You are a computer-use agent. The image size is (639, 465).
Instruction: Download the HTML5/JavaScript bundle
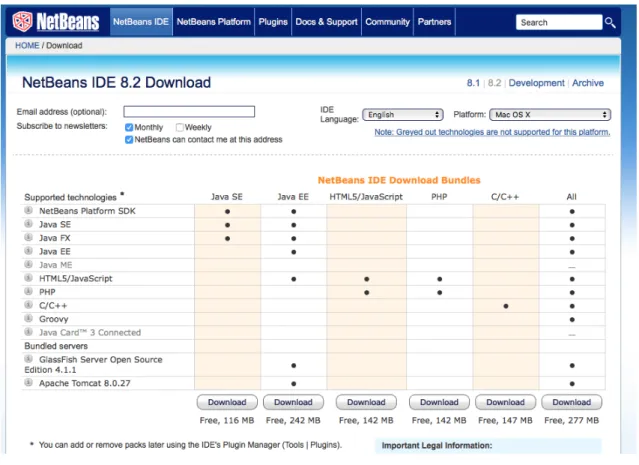pyautogui.click(x=366, y=402)
